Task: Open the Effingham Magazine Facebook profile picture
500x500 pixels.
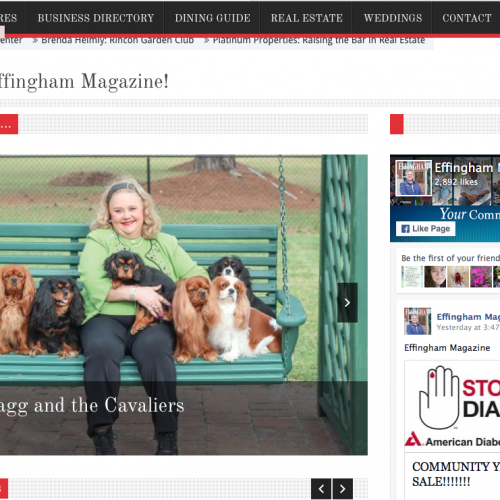Action: 413,178
